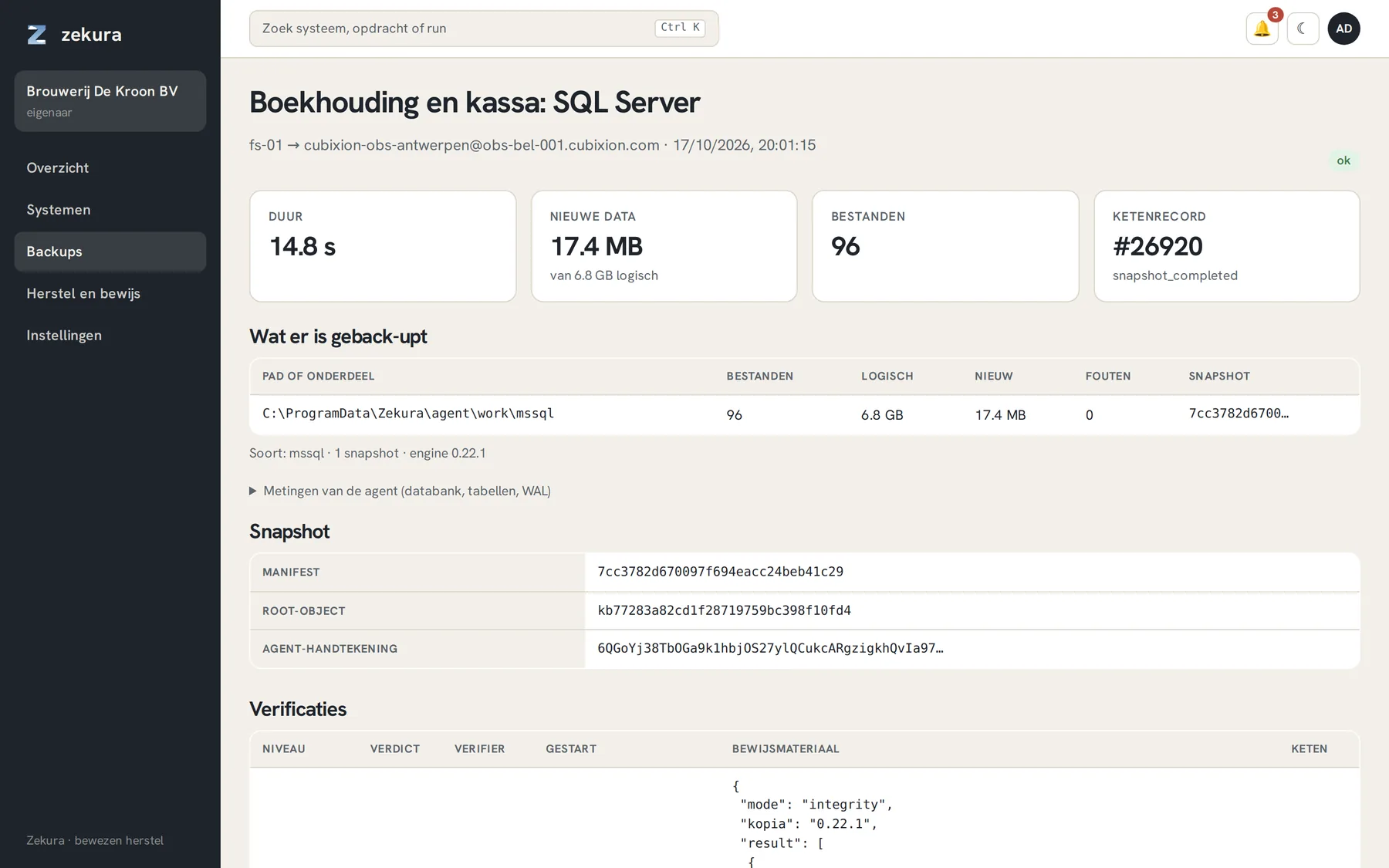
Task: Click the NIVEAU column header
Action: pos(284,749)
